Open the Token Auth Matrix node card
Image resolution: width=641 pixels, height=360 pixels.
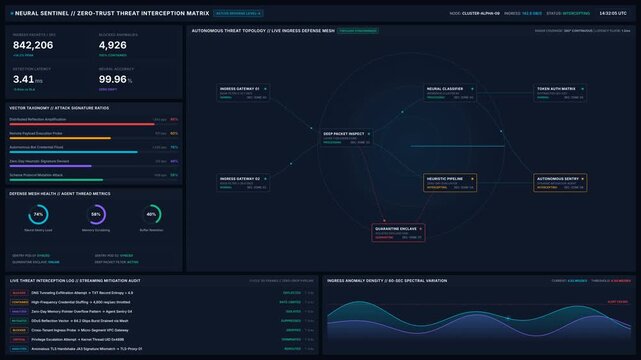click(560, 93)
